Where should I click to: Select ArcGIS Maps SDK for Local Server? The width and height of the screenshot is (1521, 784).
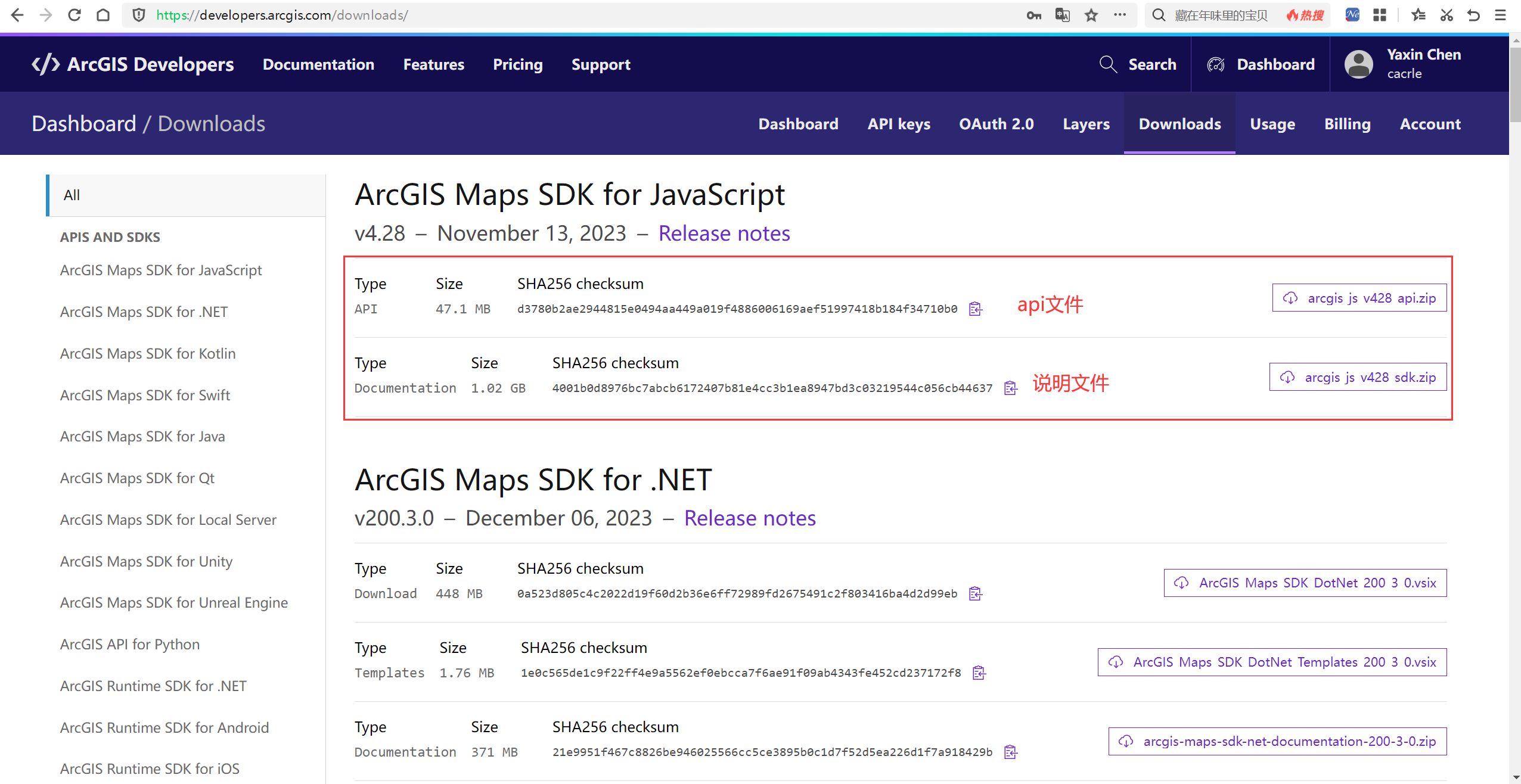coord(168,519)
